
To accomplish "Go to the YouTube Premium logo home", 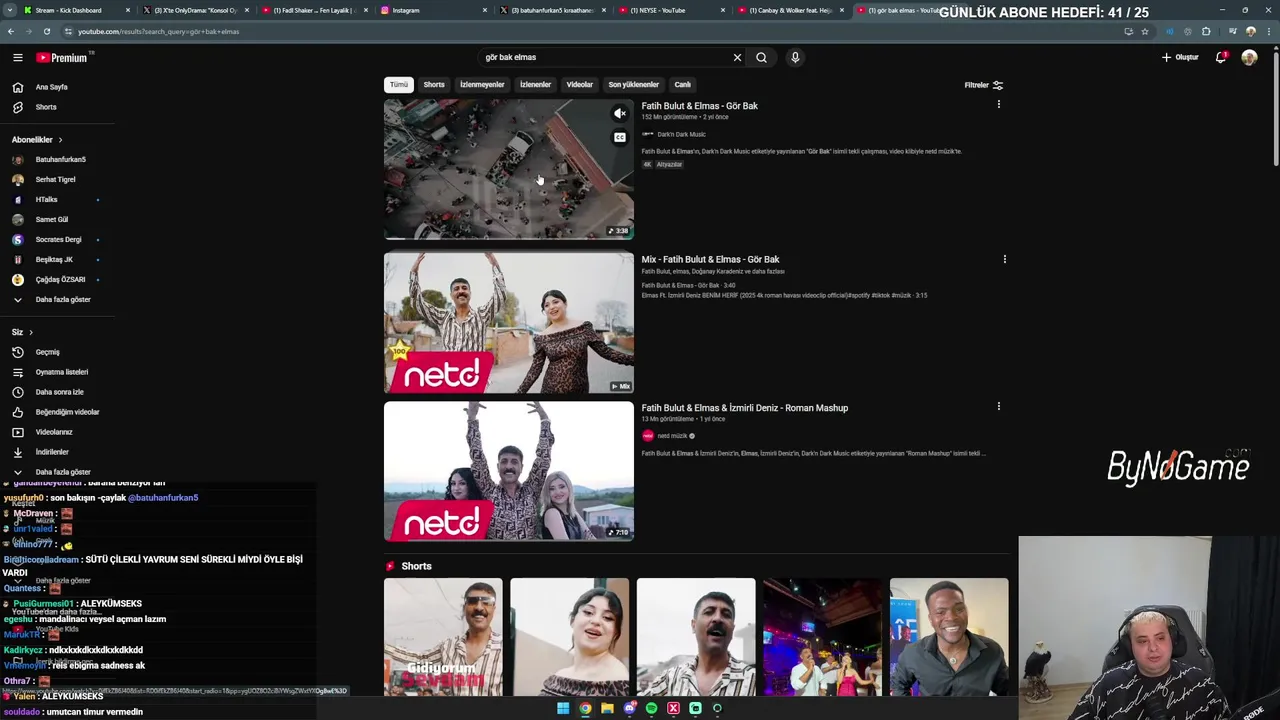I will coord(62,58).
